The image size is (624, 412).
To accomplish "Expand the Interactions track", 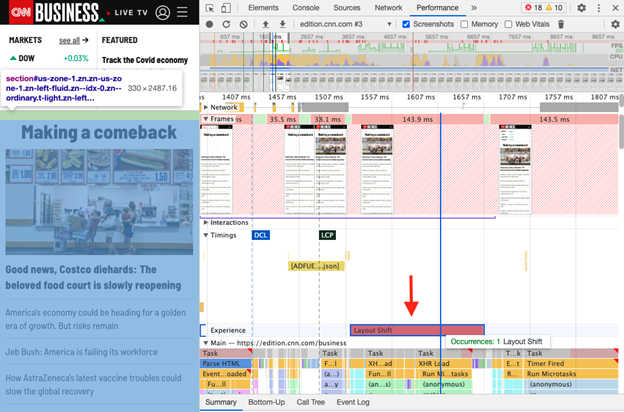I will [206, 222].
